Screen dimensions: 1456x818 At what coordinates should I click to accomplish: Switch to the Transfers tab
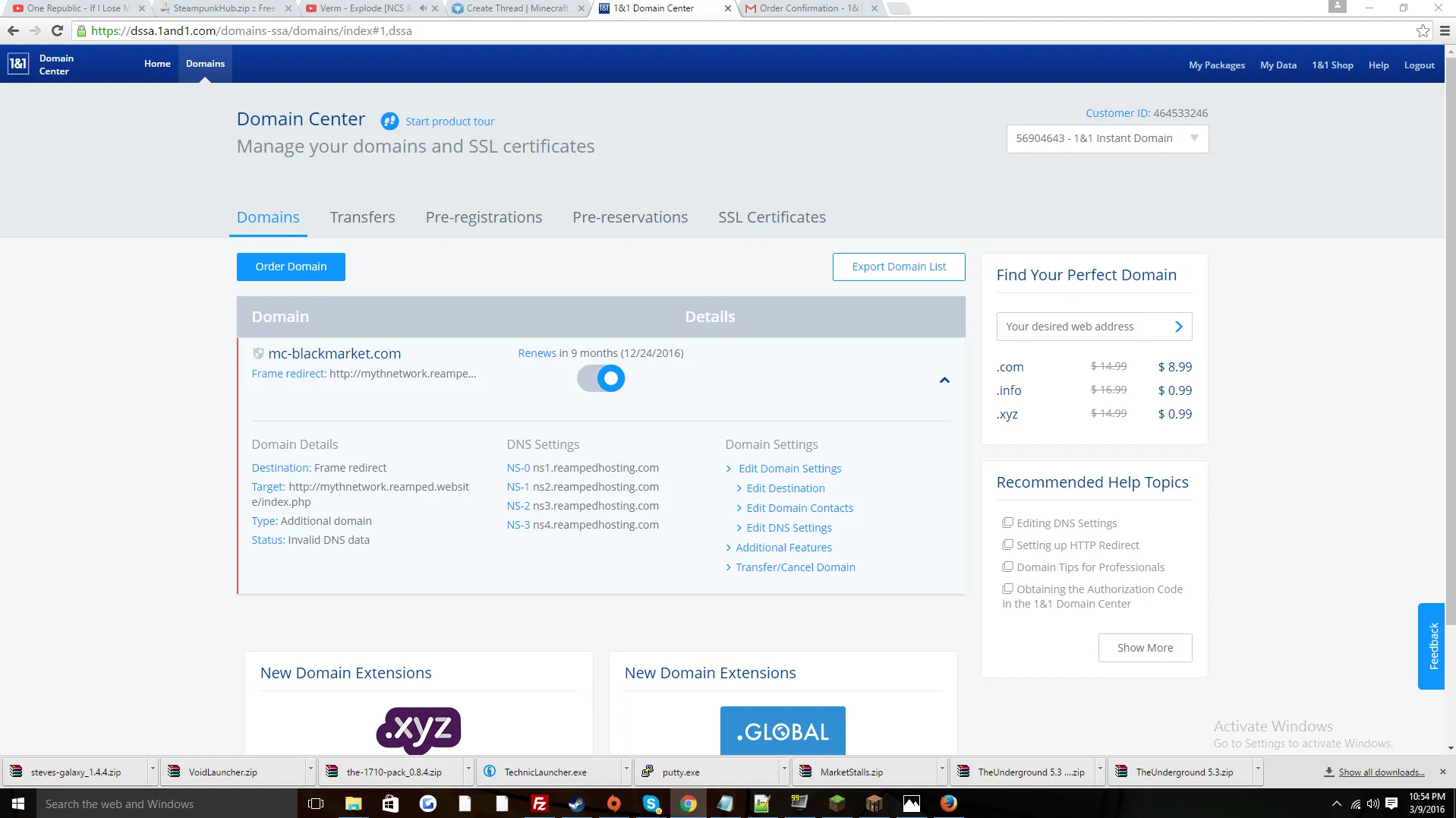[x=362, y=217]
